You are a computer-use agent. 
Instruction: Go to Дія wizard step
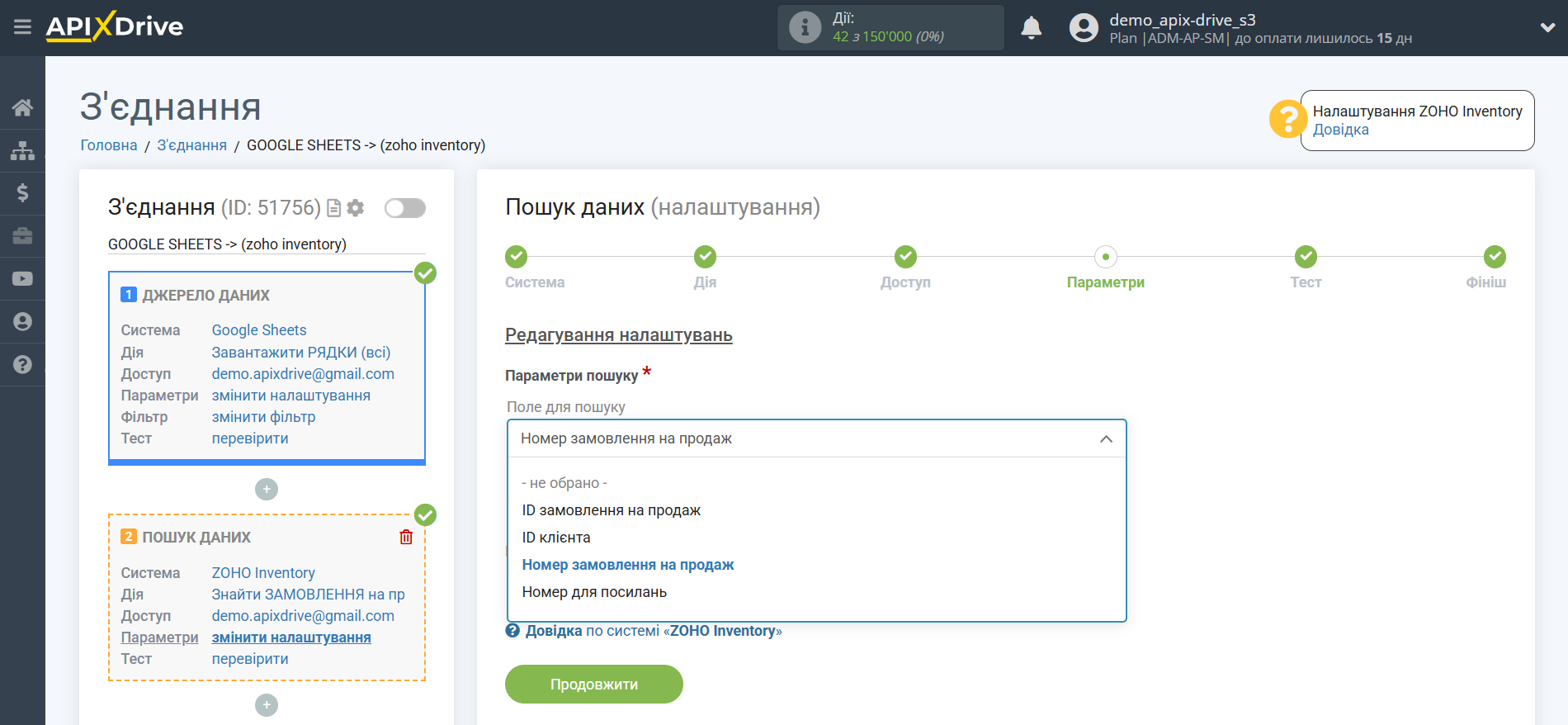705,257
